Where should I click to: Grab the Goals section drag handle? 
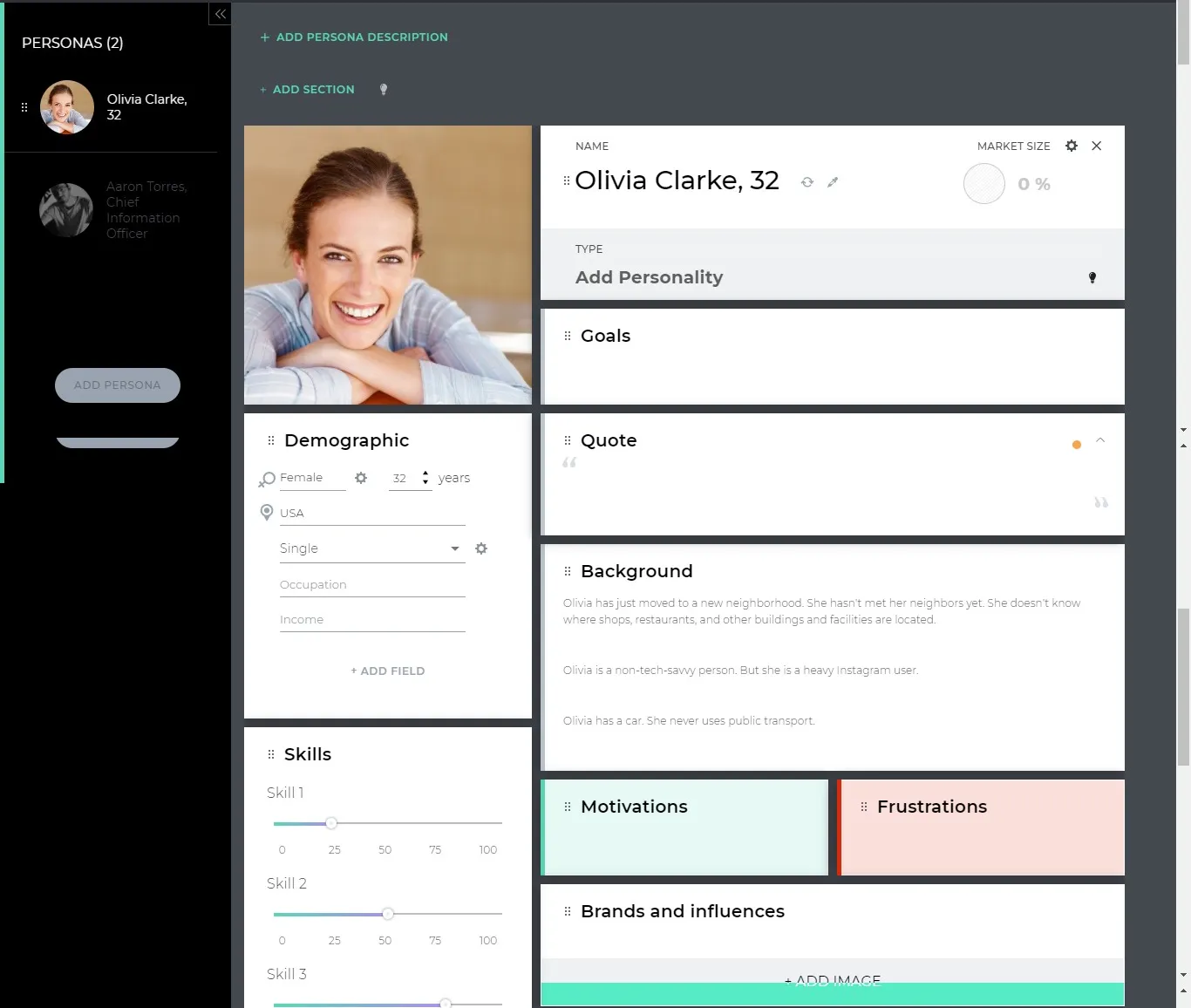(568, 336)
